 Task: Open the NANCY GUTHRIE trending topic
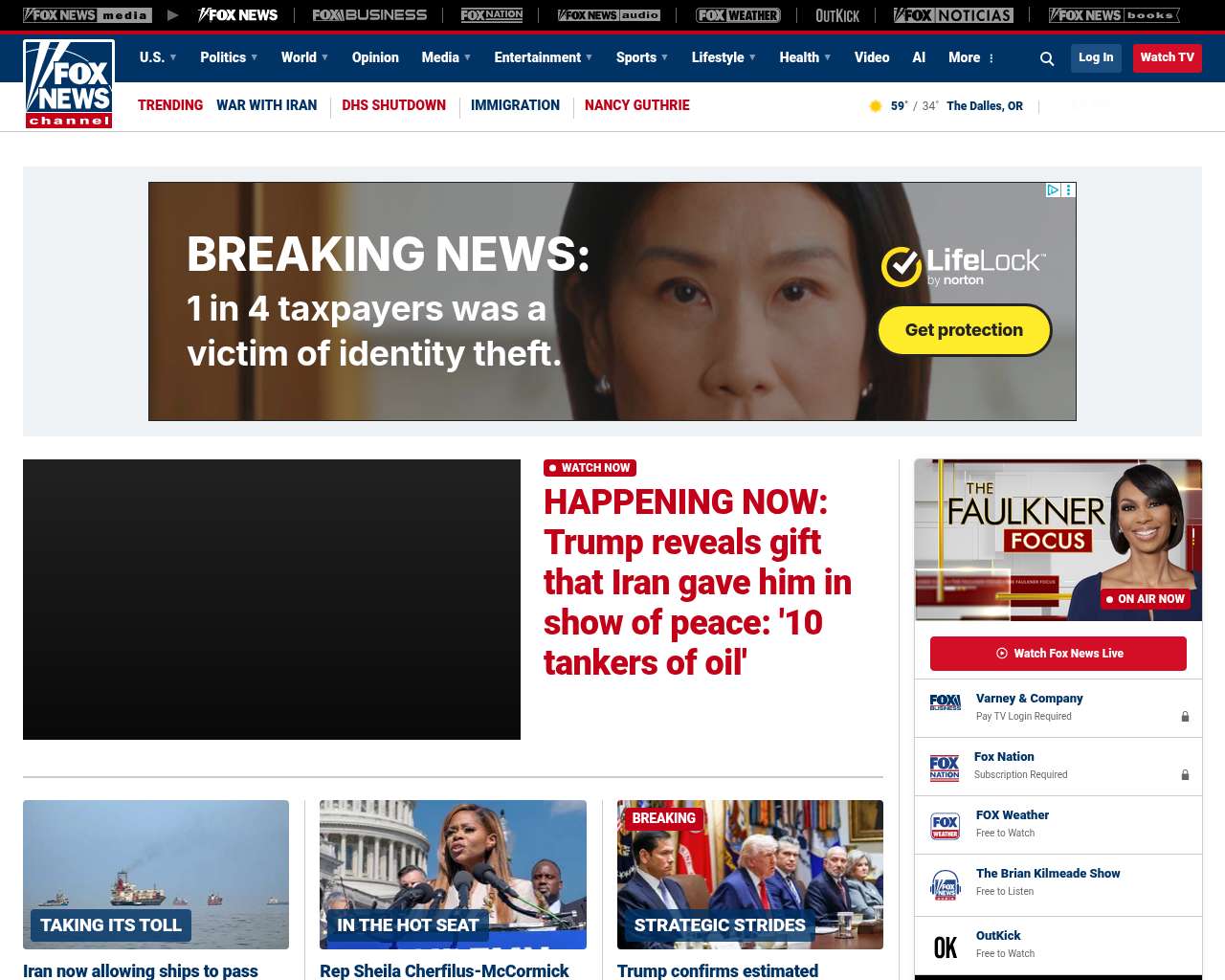click(x=636, y=105)
